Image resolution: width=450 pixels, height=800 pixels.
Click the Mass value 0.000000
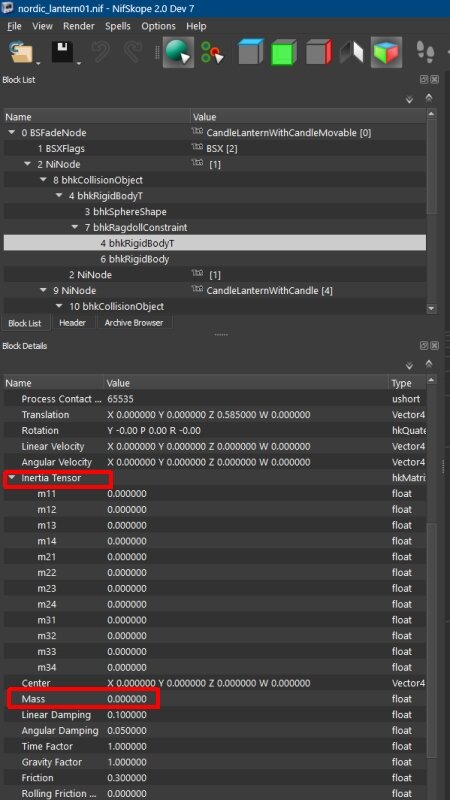(x=127, y=698)
